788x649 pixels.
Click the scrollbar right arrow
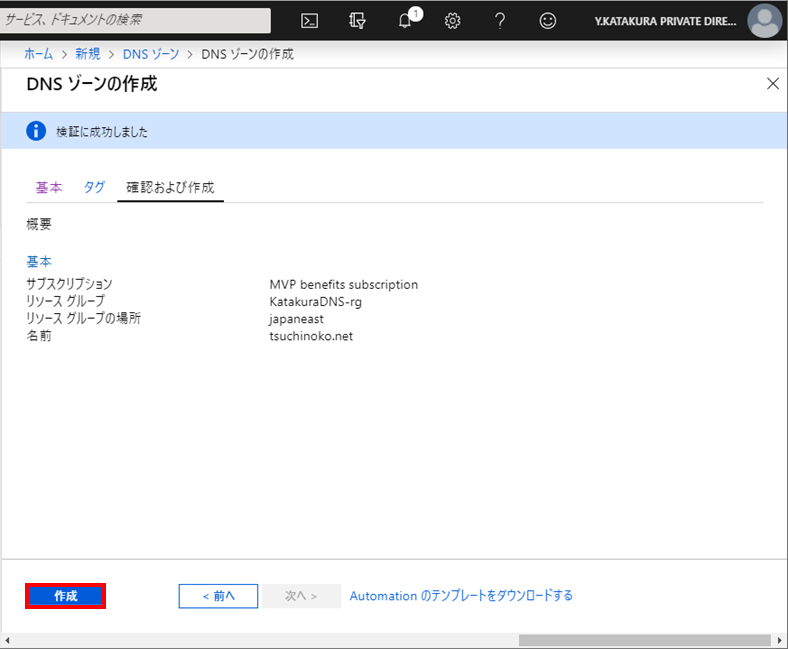pos(779,640)
